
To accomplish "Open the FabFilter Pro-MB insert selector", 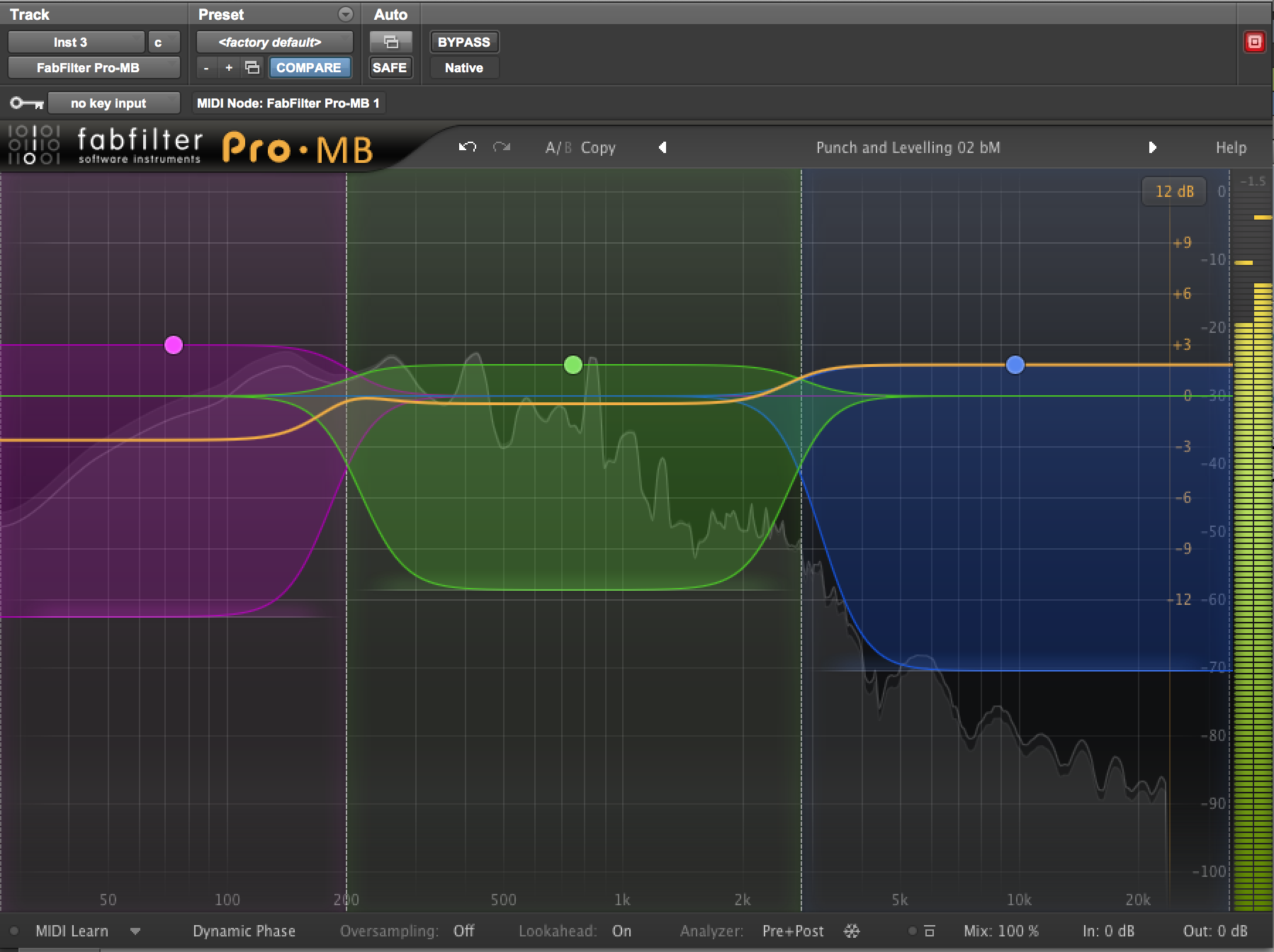I will point(94,67).
